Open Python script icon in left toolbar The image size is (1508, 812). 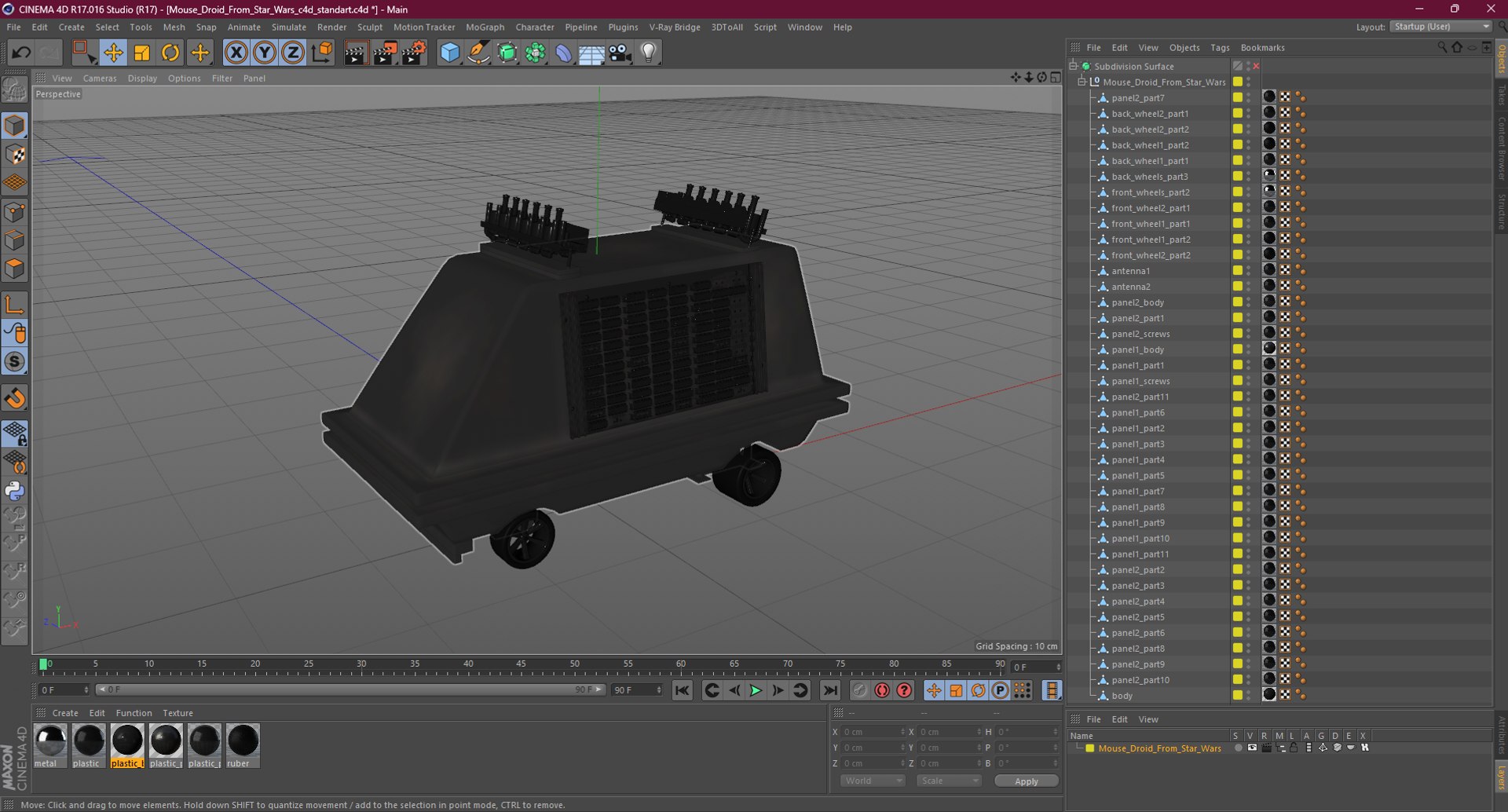(15, 492)
